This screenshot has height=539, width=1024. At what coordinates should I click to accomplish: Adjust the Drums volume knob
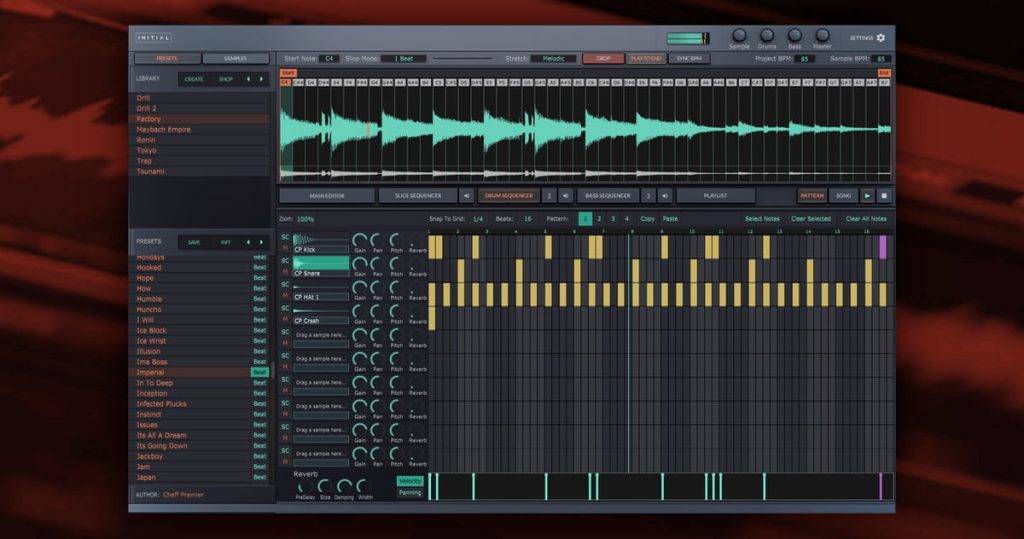[x=767, y=35]
